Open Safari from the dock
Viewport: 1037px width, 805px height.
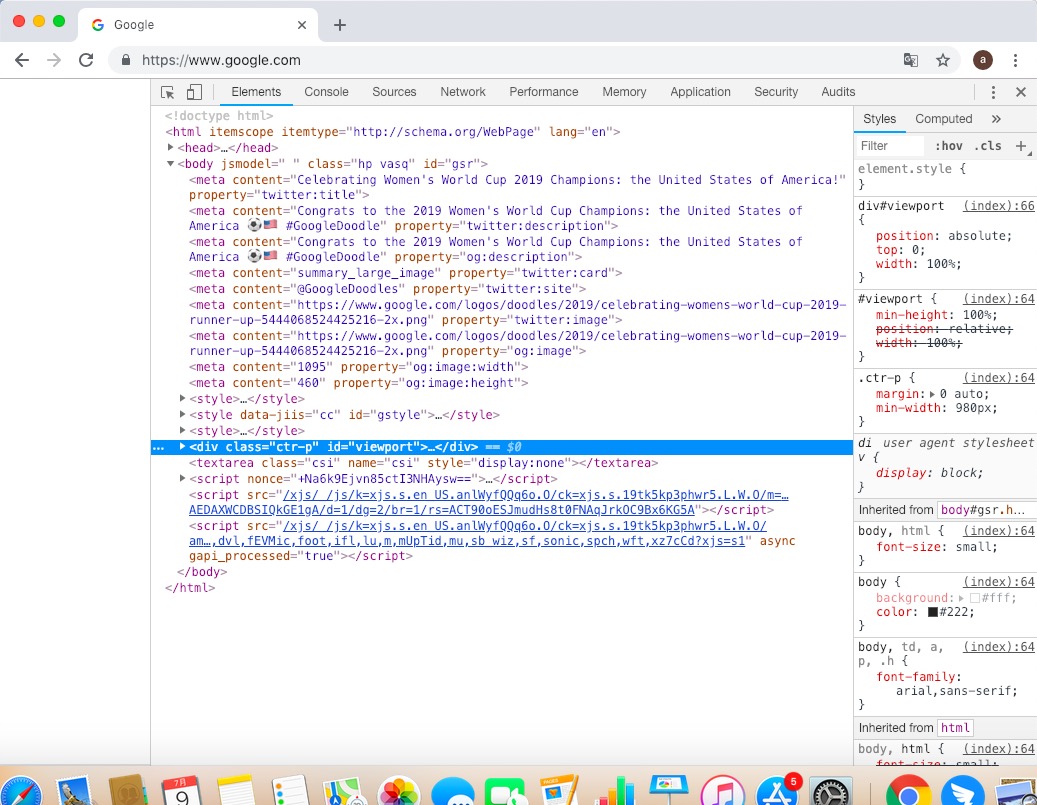click(x=20, y=790)
